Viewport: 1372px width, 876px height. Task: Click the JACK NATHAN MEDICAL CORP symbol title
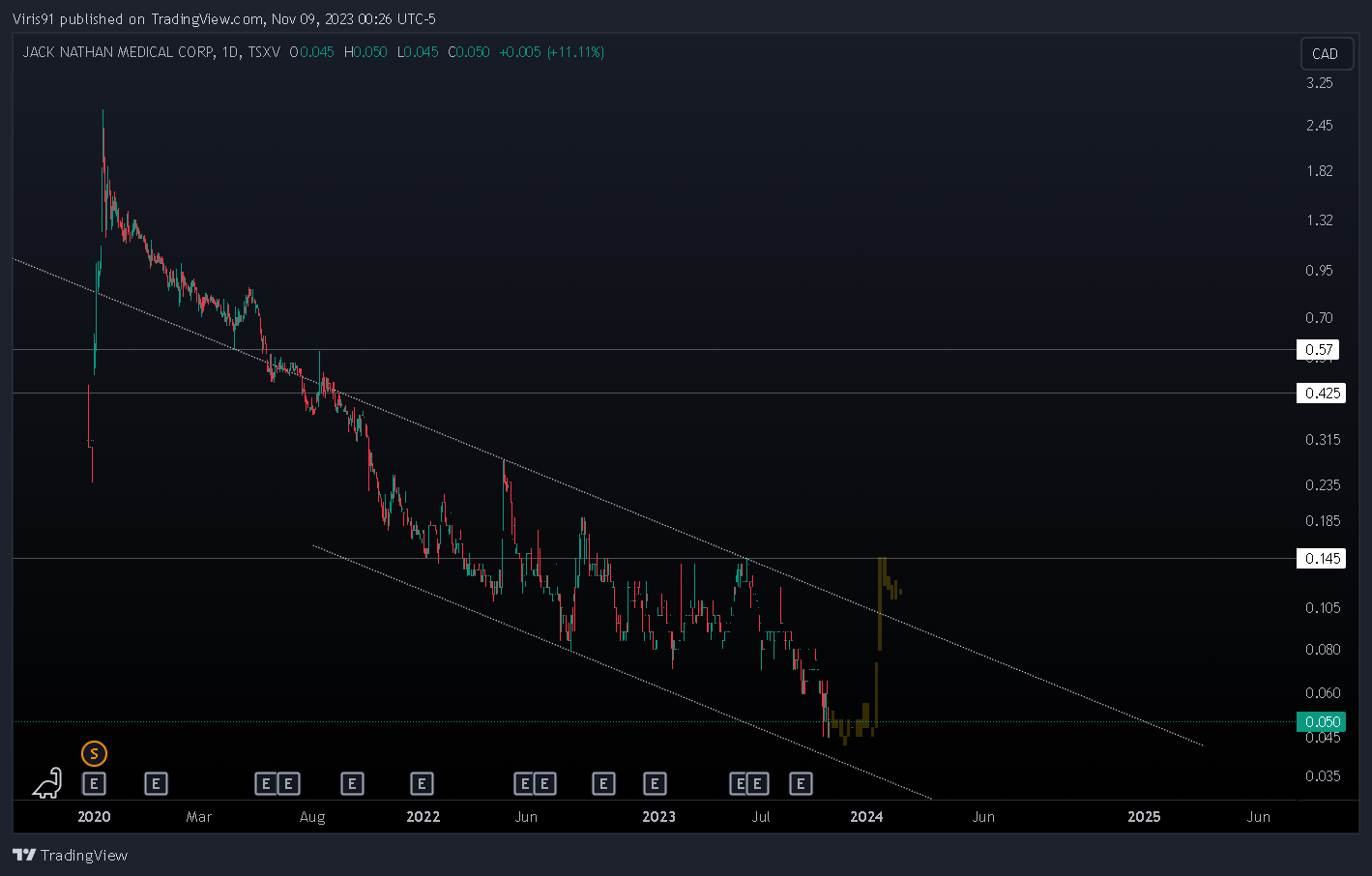(118, 52)
